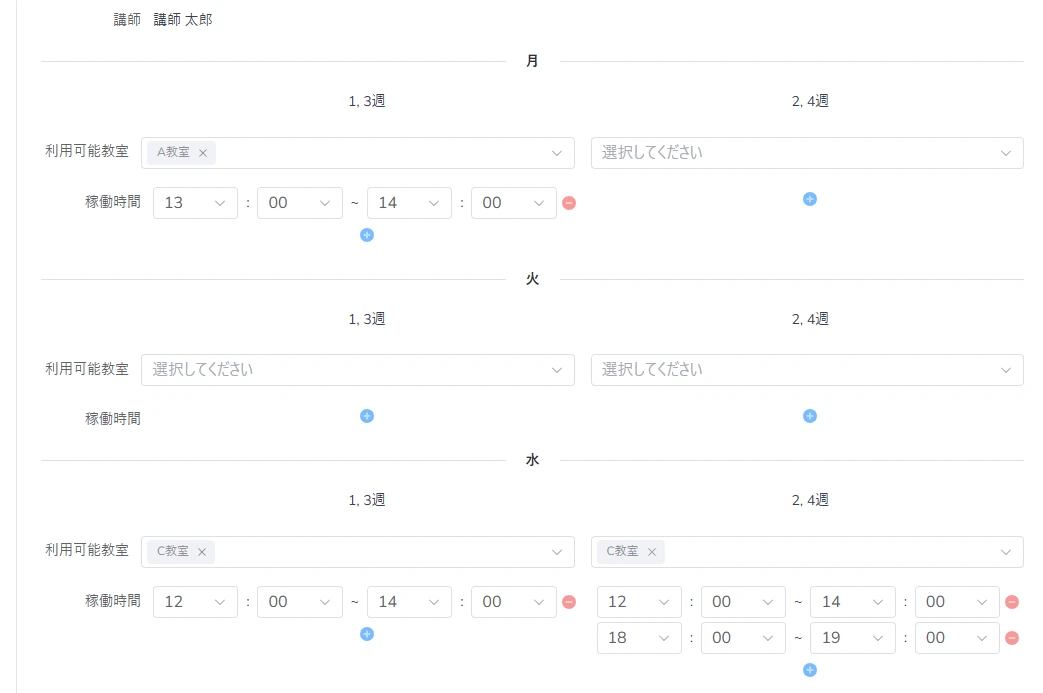This screenshot has height=693, width=1043.
Task: Add working time for Tuesday weeks 2, 4
Action: point(810,416)
